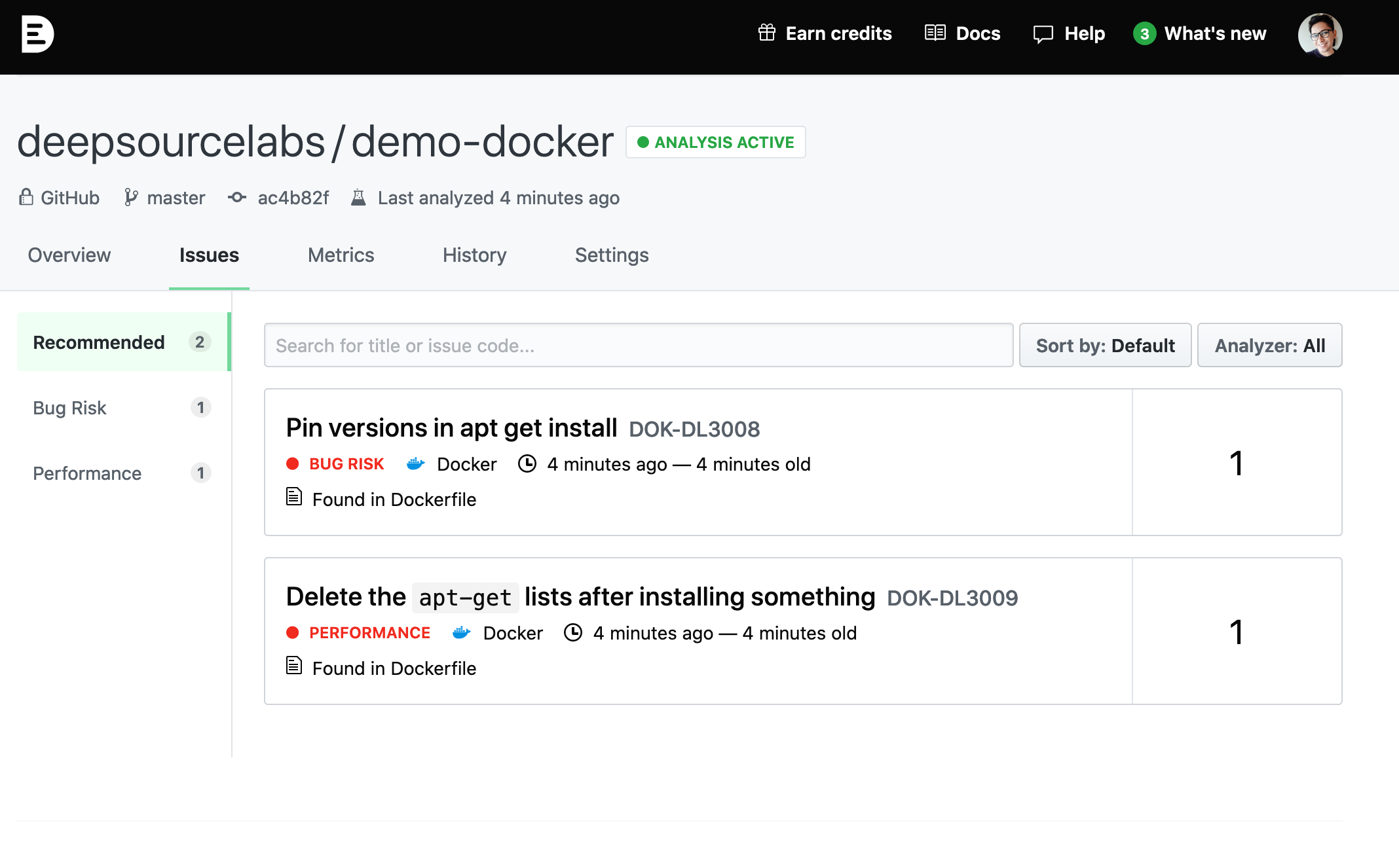Click the Docker whale icon on DOK-DL3009
1399x868 pixels.
pos(461,632)
